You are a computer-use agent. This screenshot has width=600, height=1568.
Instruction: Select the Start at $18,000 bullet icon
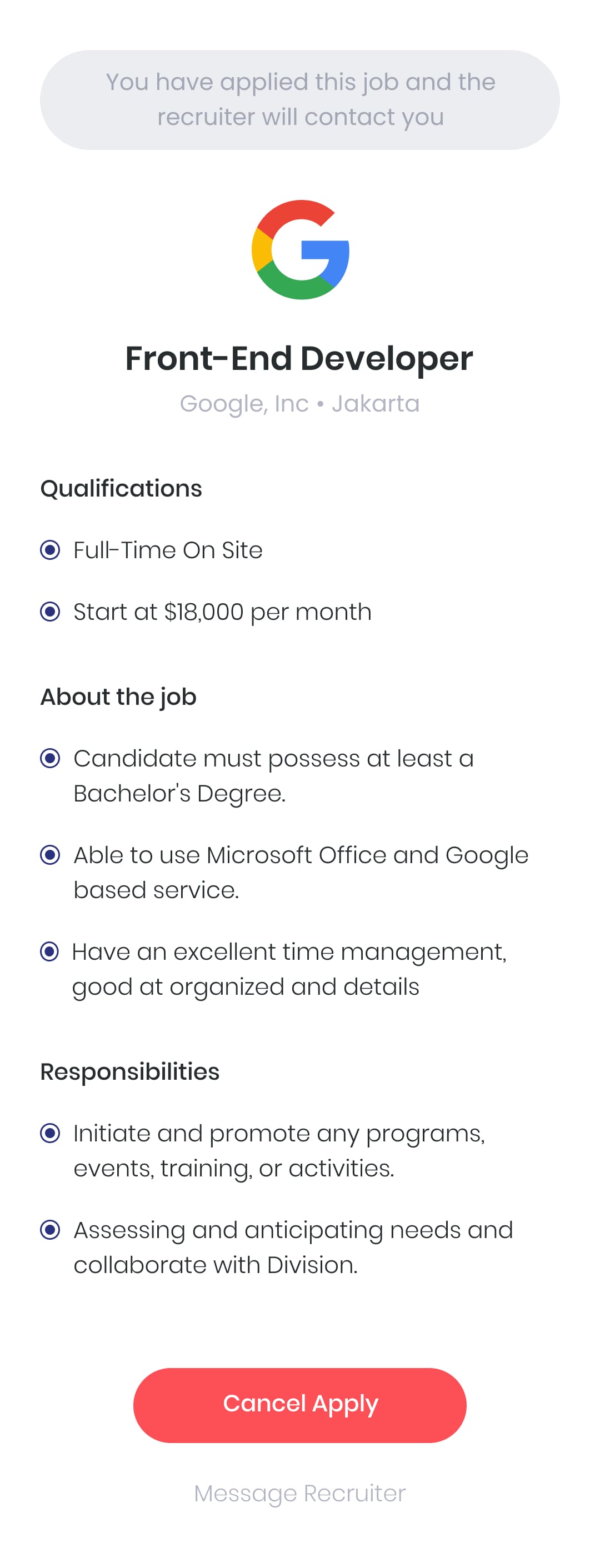pyautogui.click(x=50, y=612)
